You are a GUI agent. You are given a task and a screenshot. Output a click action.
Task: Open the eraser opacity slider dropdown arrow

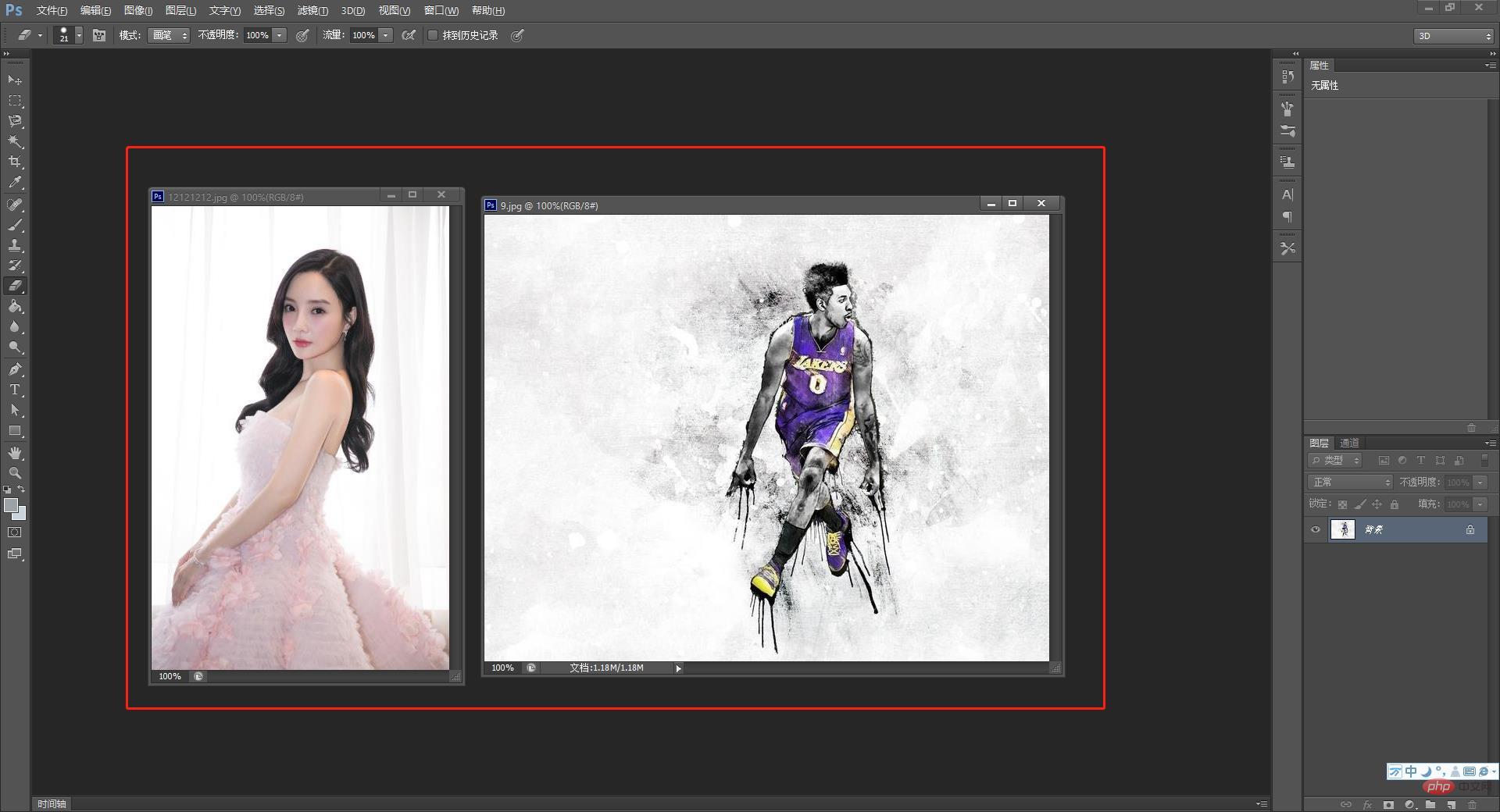[279, 35]
